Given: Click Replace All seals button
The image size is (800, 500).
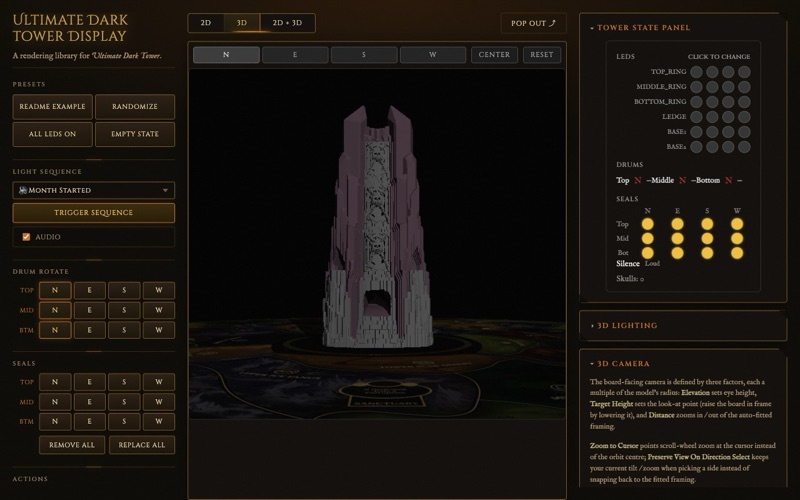Looking at the screenshot, I should 142,445.
